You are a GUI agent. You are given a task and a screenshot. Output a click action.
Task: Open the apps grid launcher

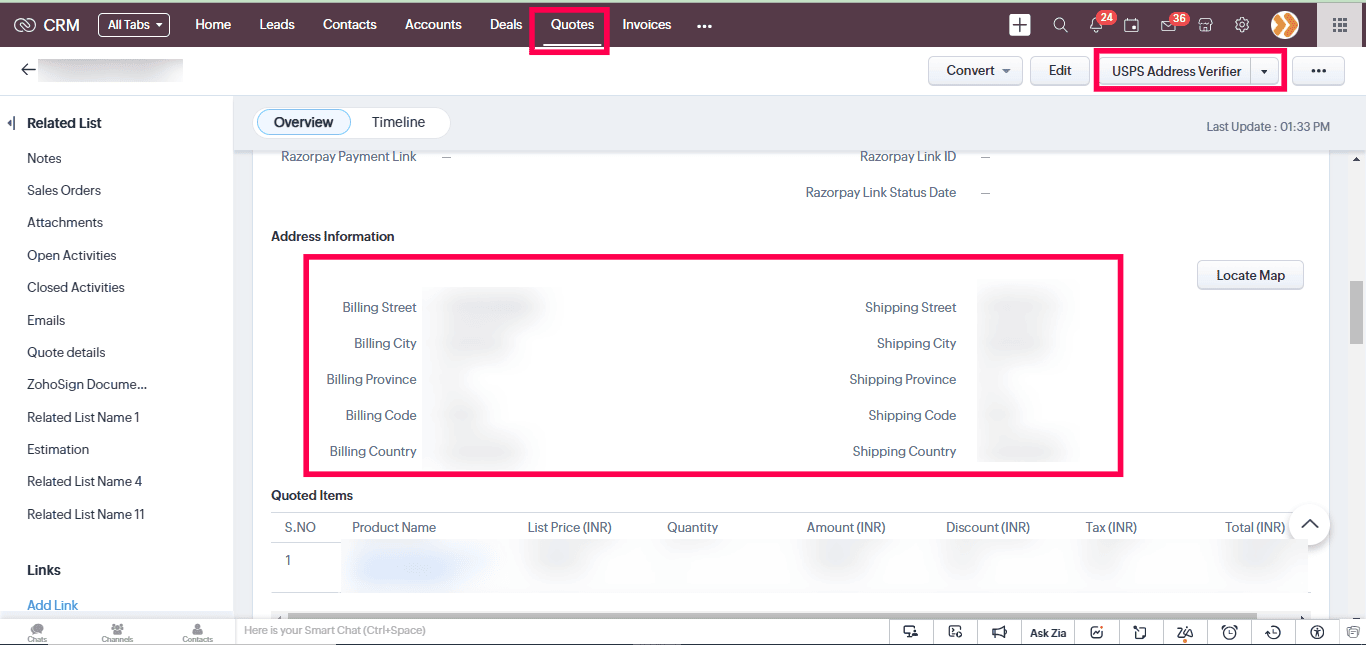click(x=1340, y=25)
